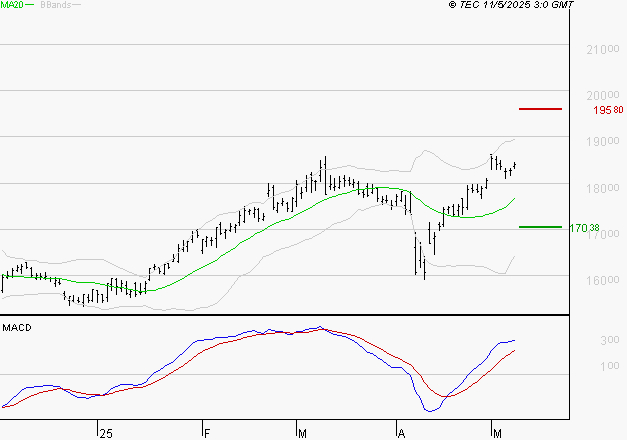Click the red resistance level line
Viewport: 627px width, 440px height.
tap(540, 109)
